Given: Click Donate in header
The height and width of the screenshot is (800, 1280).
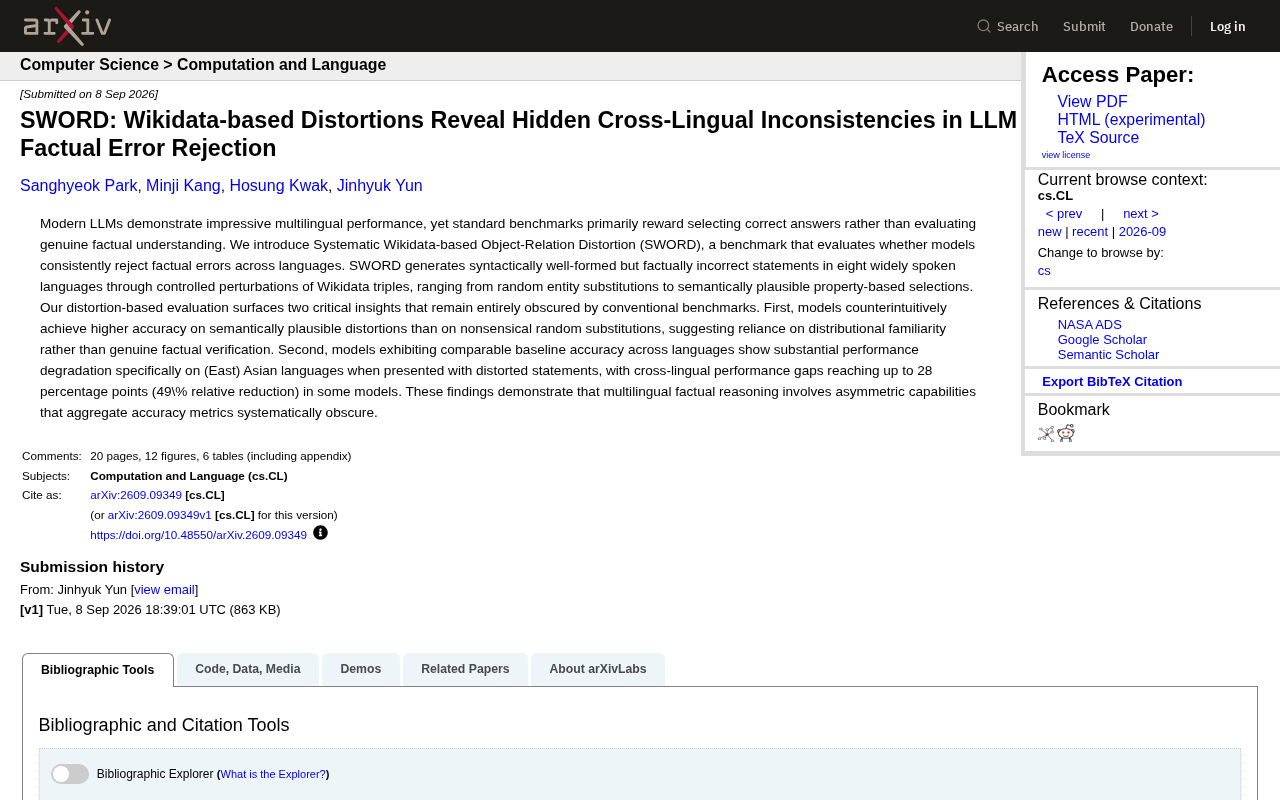Looking at the screenshot, I should [1151, 26].
